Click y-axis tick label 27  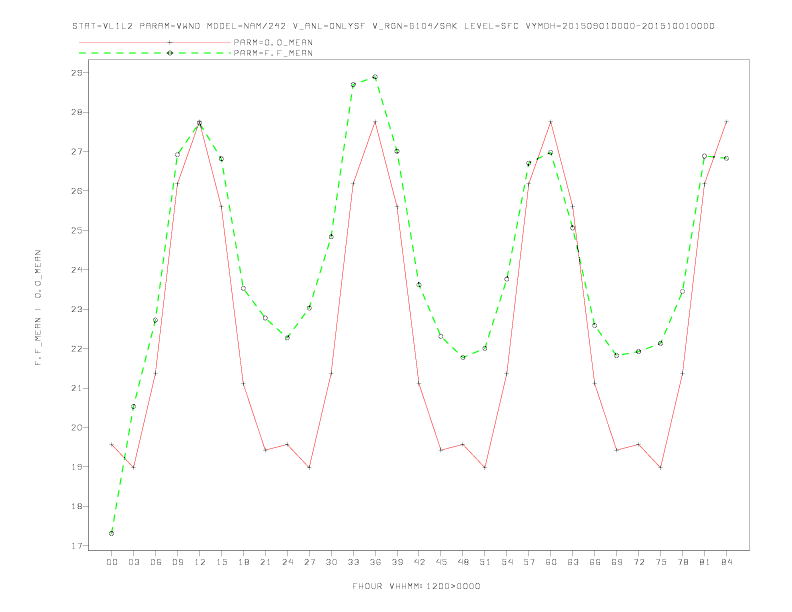(x=77, y=151)
